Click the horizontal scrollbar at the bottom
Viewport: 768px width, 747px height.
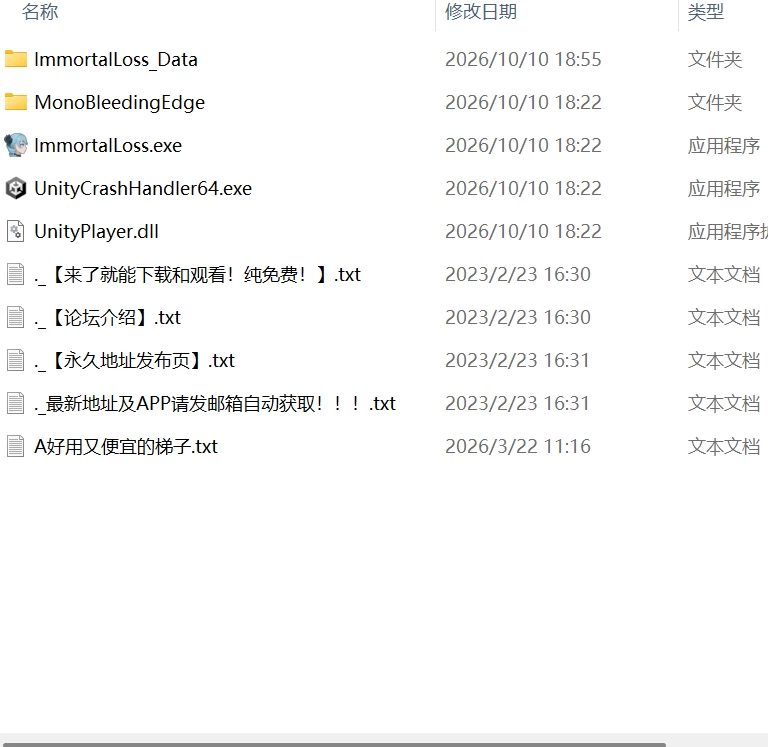pos(333,744)
